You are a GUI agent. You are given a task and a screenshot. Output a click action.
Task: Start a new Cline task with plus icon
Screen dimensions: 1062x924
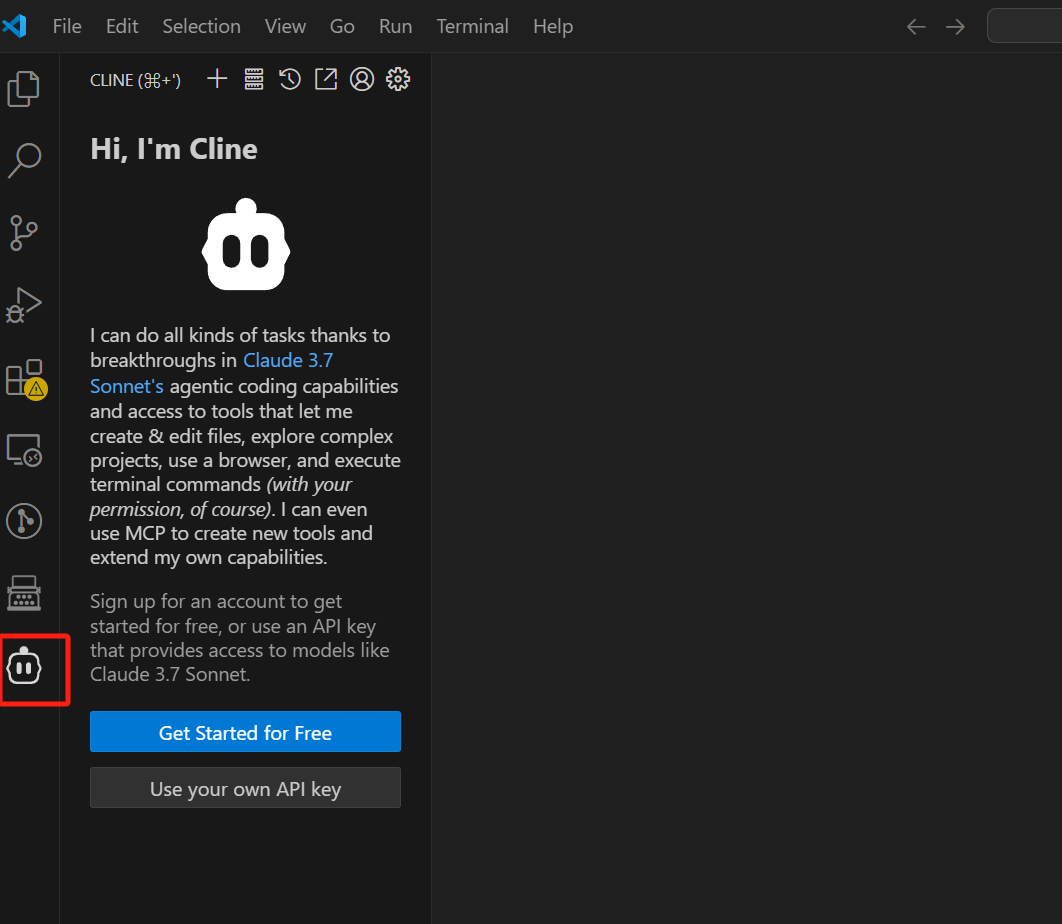click(x=217, y=79)
